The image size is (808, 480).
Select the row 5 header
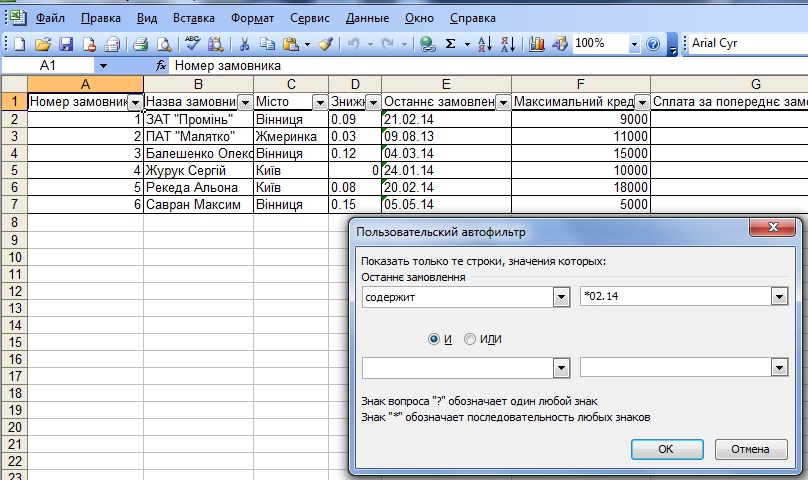(14, 170)
